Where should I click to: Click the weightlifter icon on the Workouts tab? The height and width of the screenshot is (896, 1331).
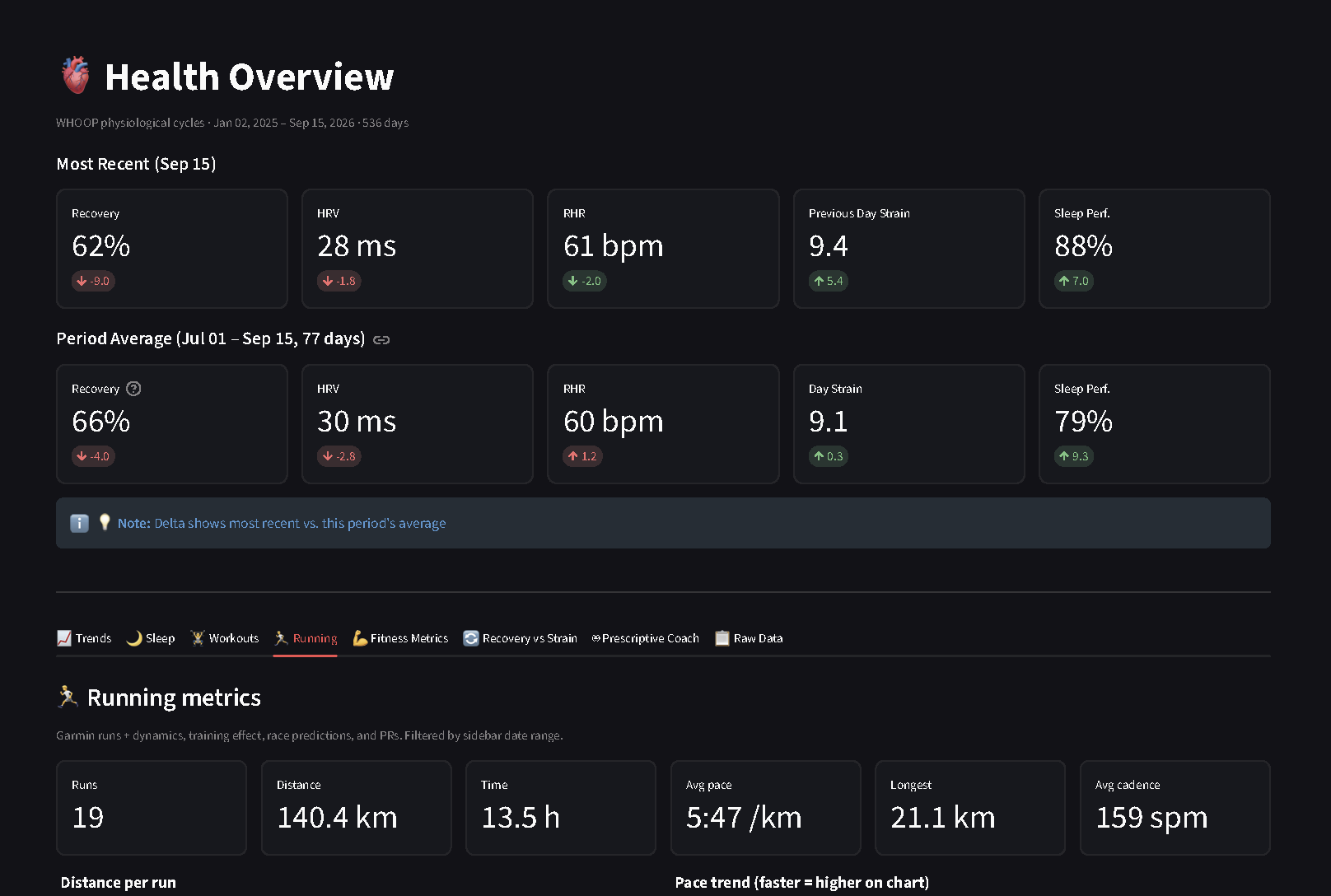[x=197, y=638]
